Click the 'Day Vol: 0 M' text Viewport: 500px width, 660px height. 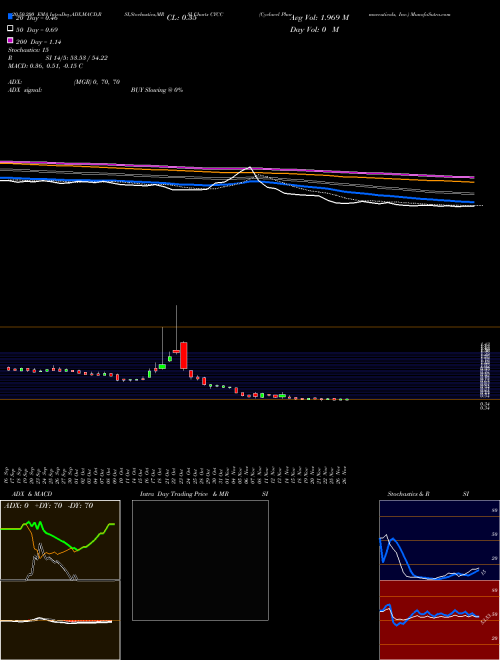[314, 29]
